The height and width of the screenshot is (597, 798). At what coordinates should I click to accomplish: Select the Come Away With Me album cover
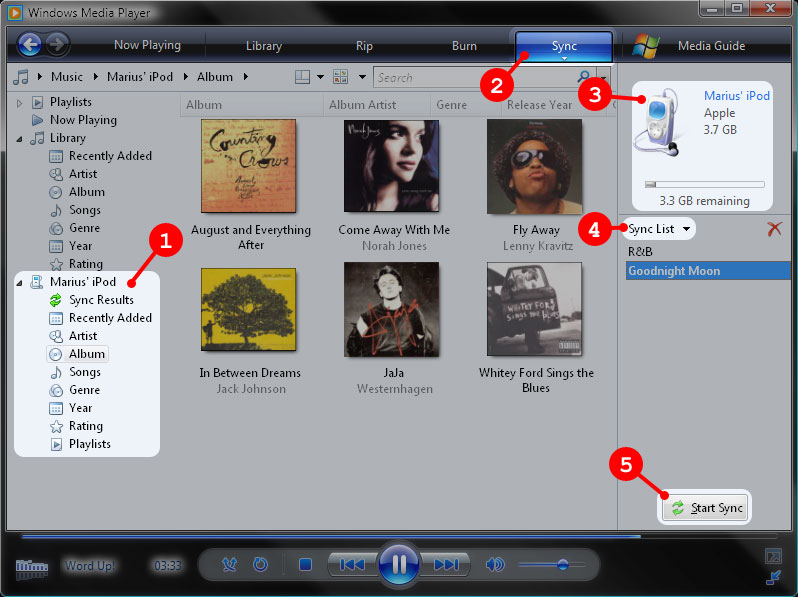pyautogui.click(x=391, y=166)
